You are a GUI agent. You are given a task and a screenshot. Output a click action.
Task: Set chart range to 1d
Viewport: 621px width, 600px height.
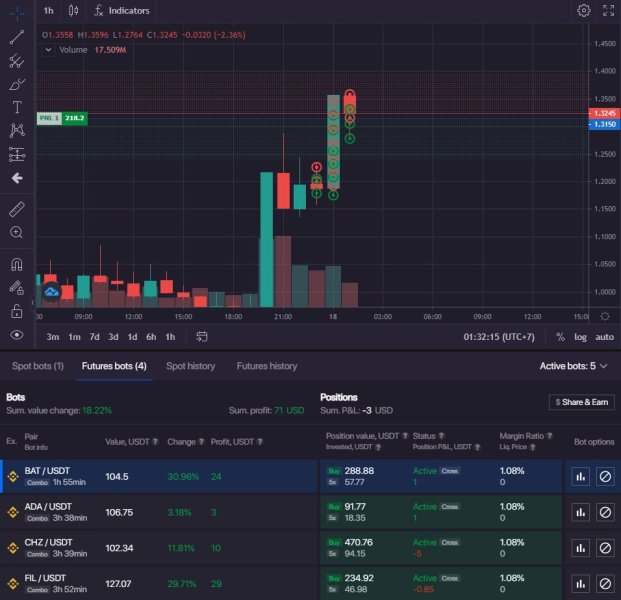click(132, 337)
